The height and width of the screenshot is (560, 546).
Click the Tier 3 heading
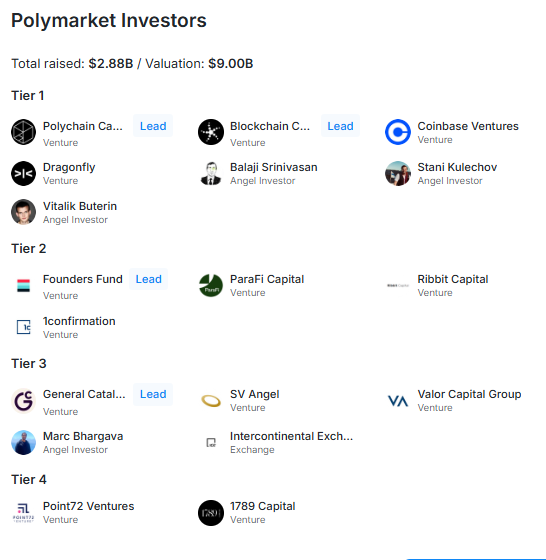[x=29, y=364]
